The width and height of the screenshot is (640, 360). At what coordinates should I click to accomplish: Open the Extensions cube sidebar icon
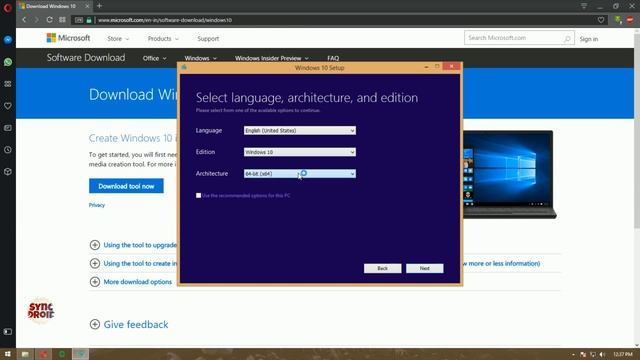click(8, 172)
